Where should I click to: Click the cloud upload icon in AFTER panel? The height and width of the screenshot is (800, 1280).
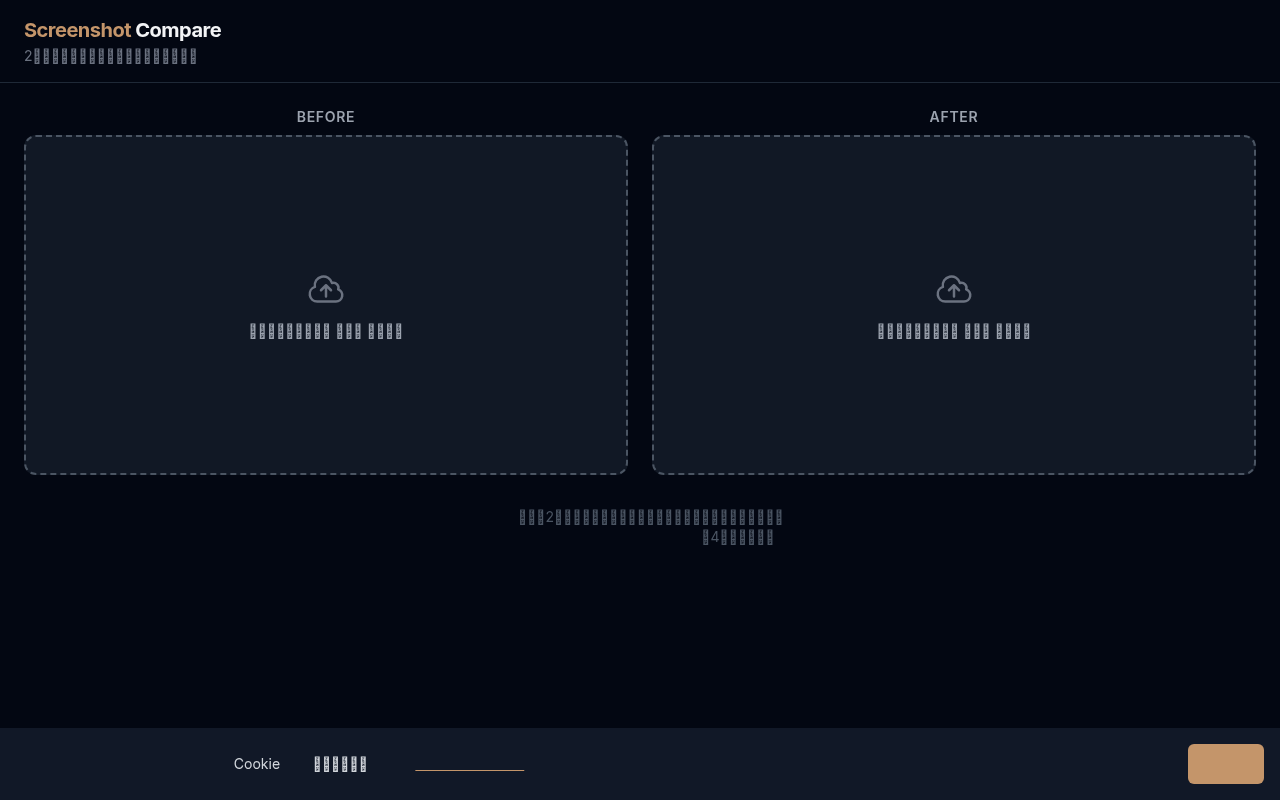click(954, 289)
